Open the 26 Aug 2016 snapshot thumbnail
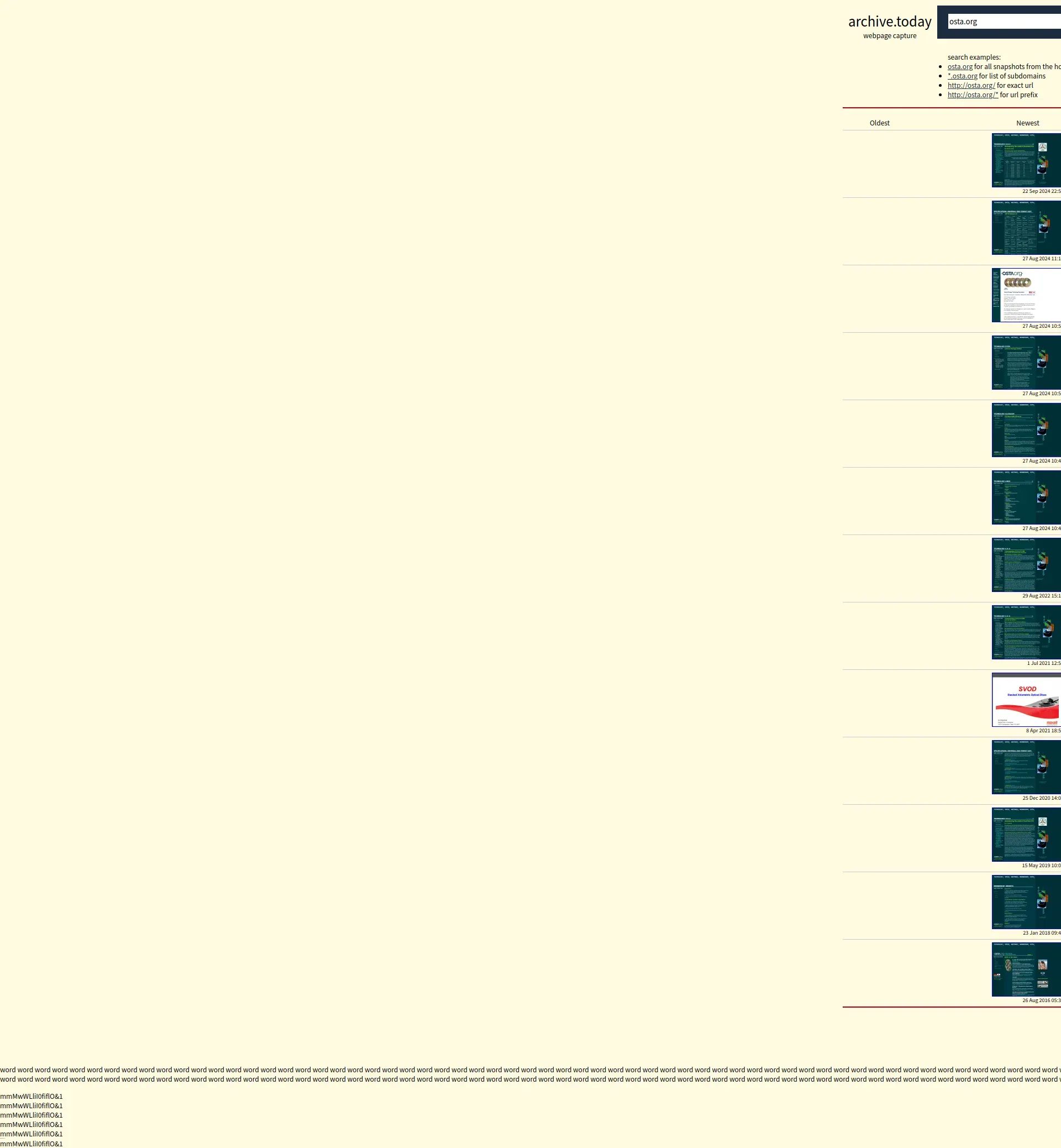This screenshot has height=1148, width=1061. [x=1026, y=969]
